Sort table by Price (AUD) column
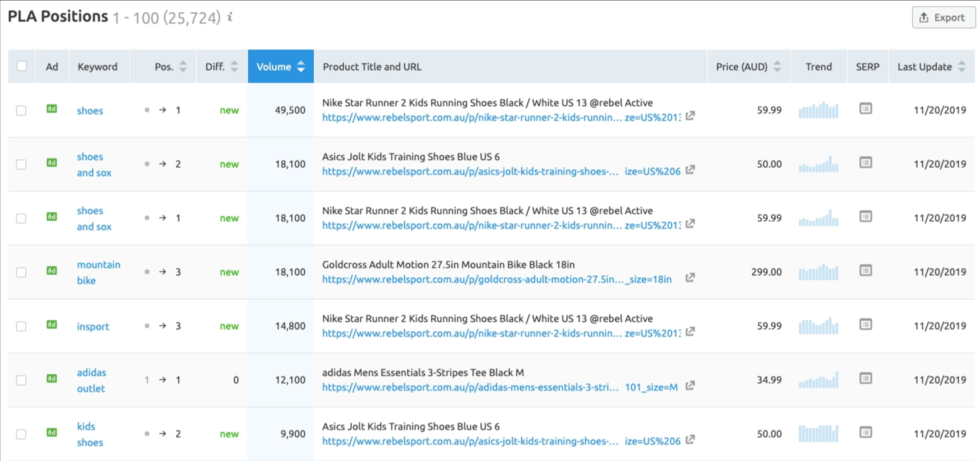The image size is (980, 461). point(777,66)
